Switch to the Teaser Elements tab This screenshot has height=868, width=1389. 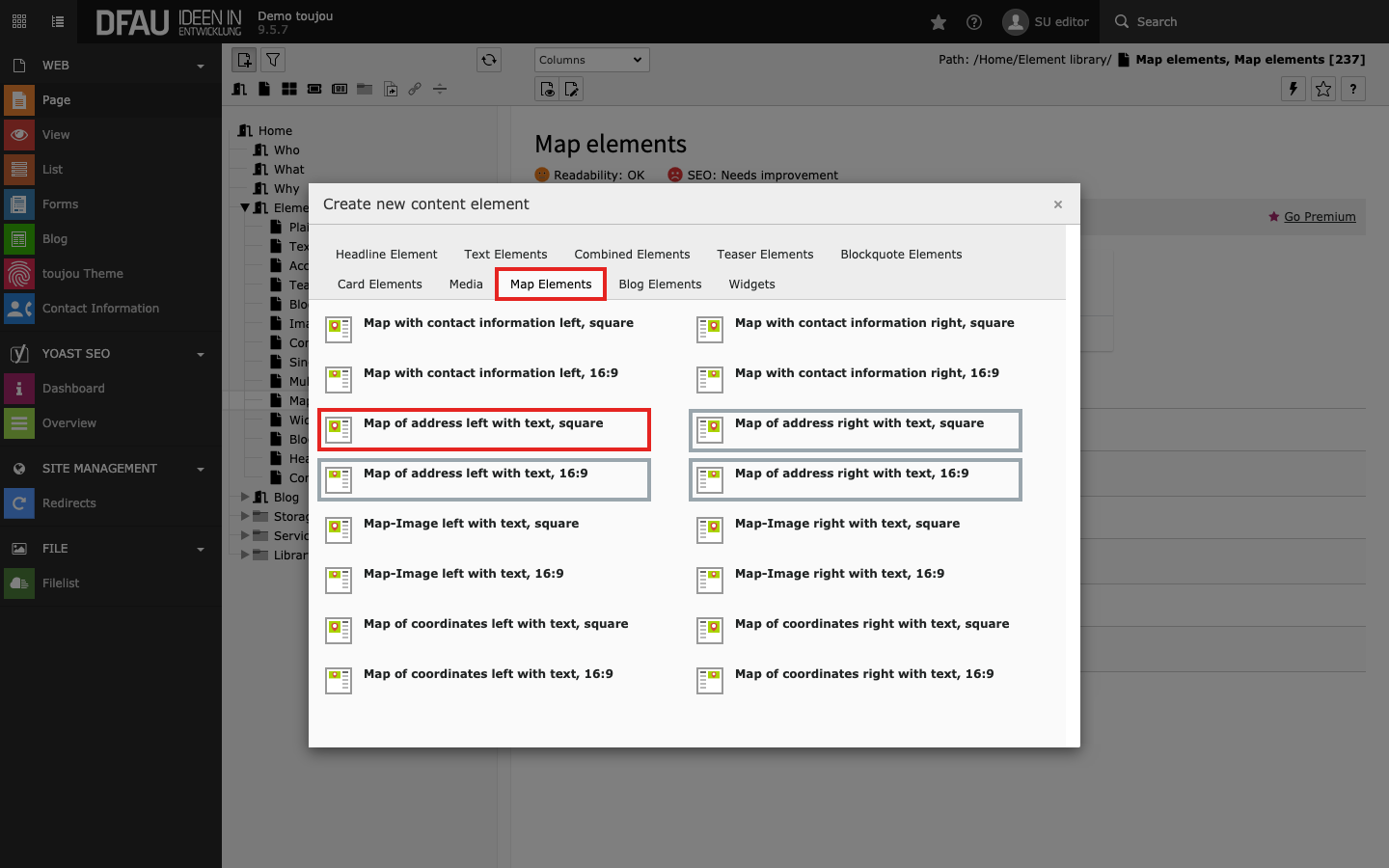tap(765, 255)
